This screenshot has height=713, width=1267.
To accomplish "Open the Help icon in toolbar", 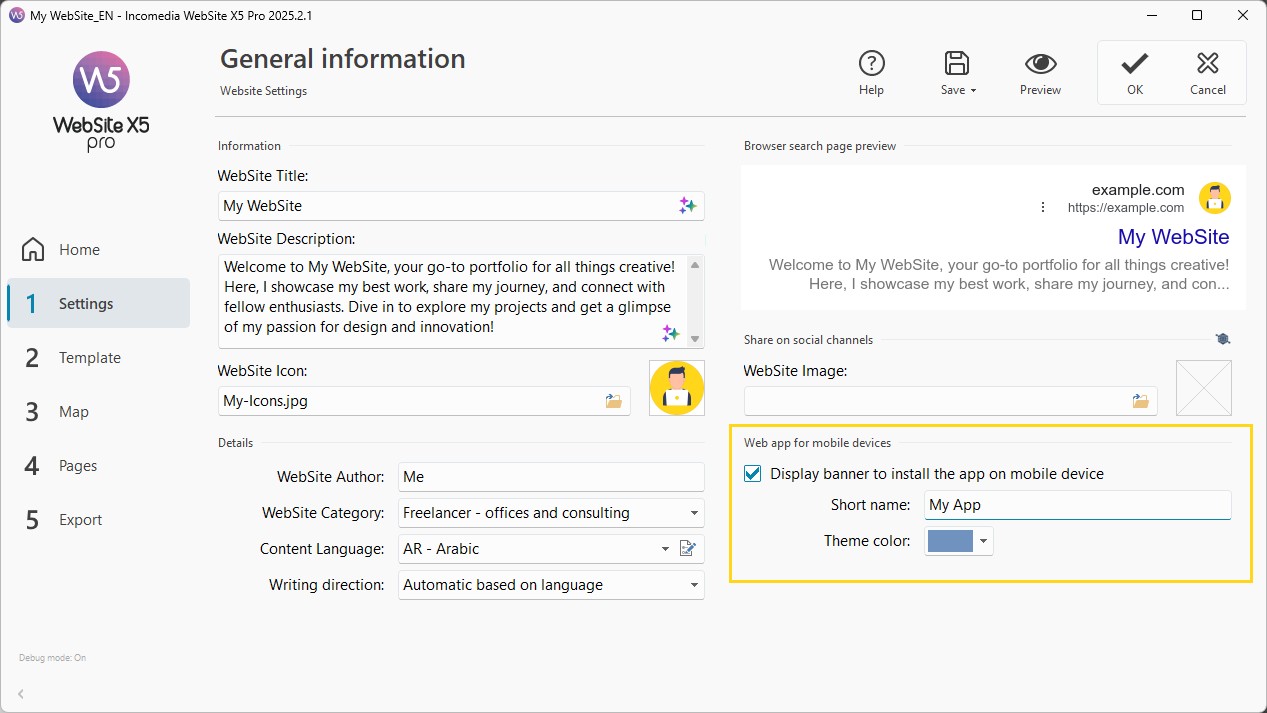I will coord(871,64).
